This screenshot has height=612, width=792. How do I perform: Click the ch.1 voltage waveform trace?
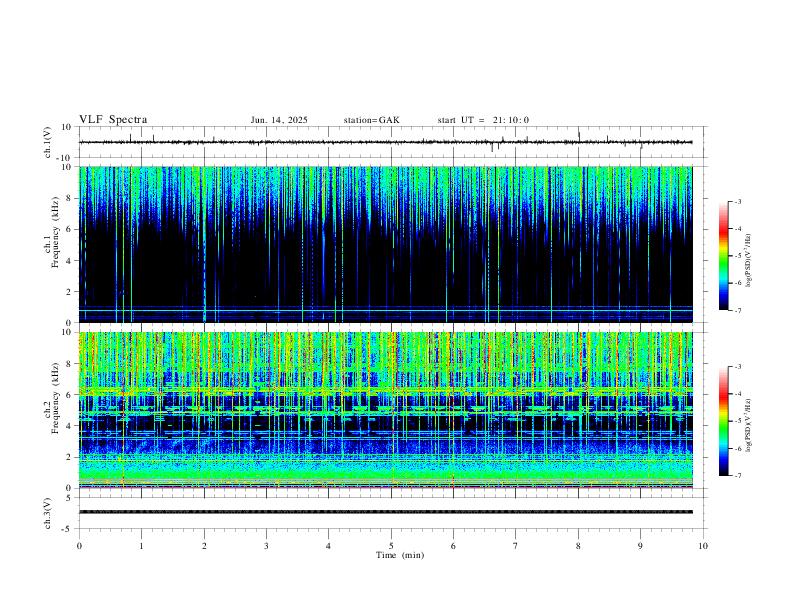385,142
